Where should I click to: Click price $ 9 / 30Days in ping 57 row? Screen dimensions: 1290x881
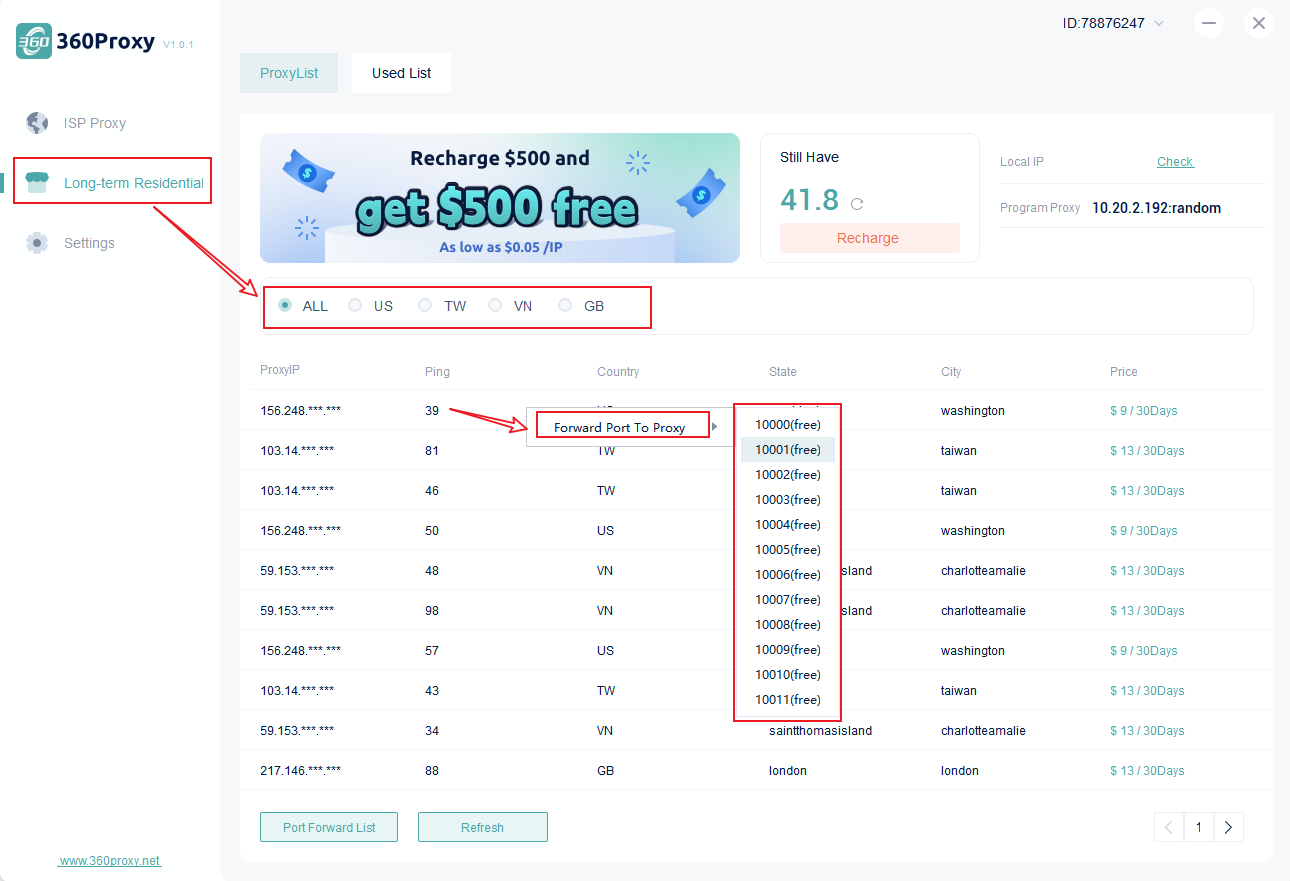(1144, 651)
